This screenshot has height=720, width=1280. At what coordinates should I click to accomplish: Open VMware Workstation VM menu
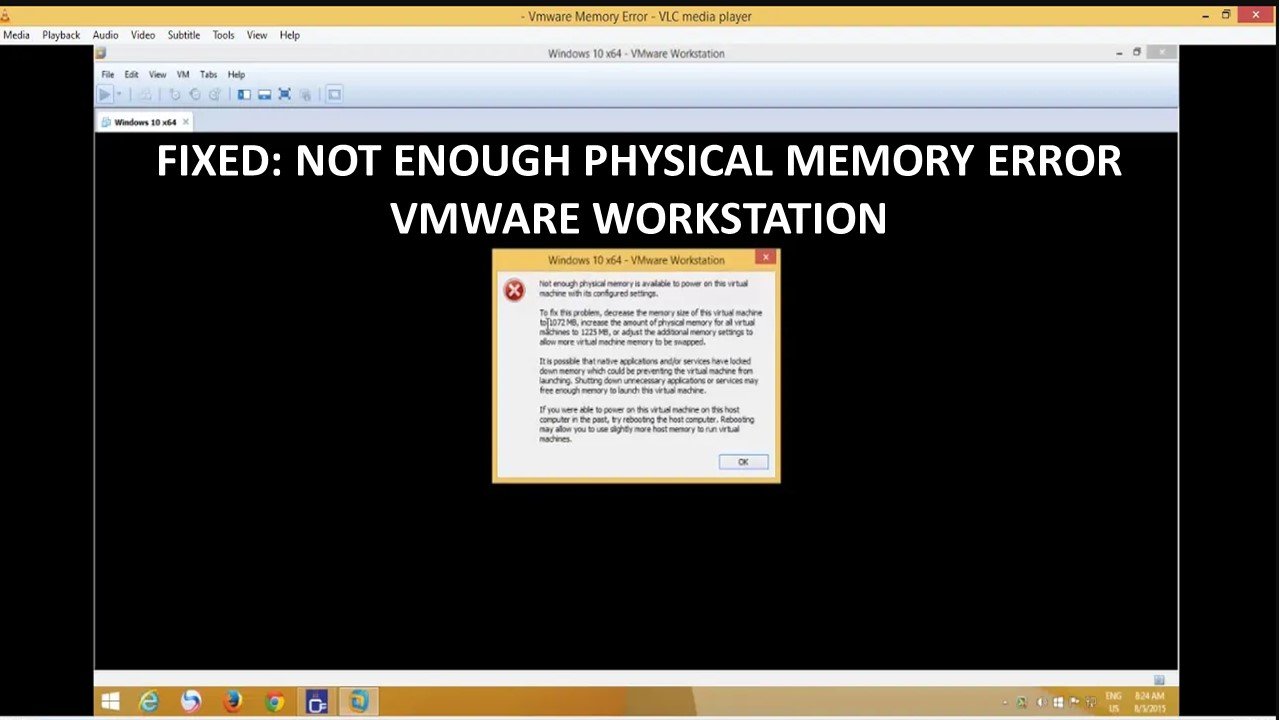coord(183,75)
